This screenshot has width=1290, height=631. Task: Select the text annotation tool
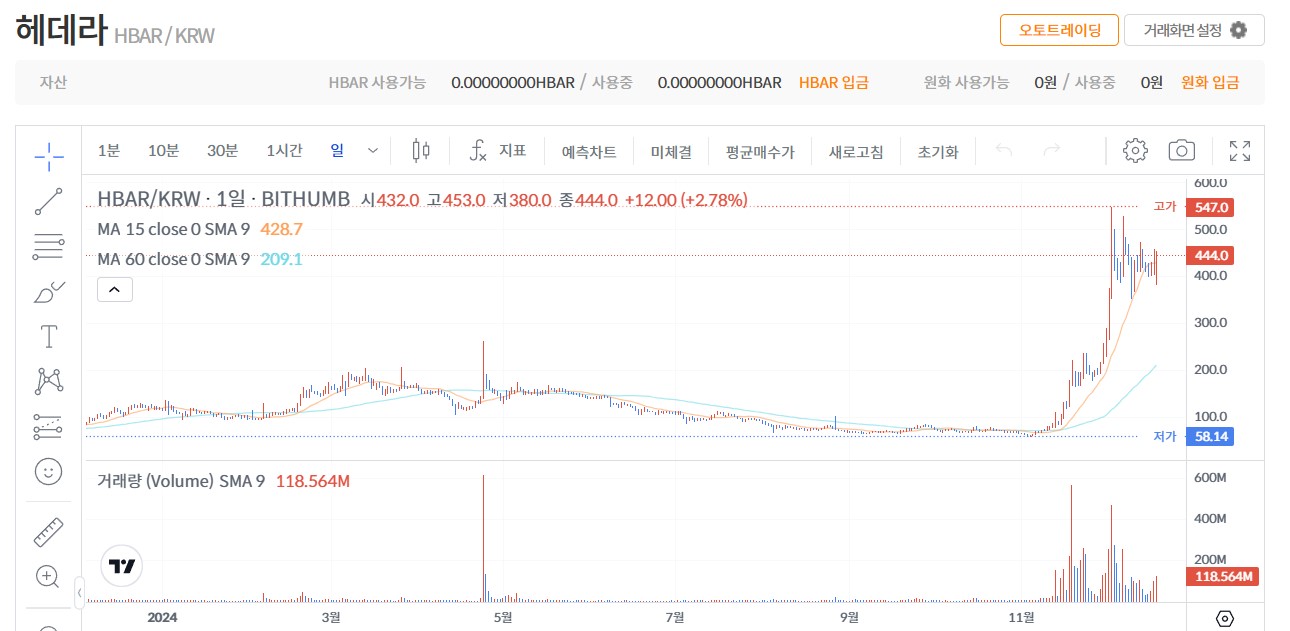pyautogui.click(x=49, y=336)
